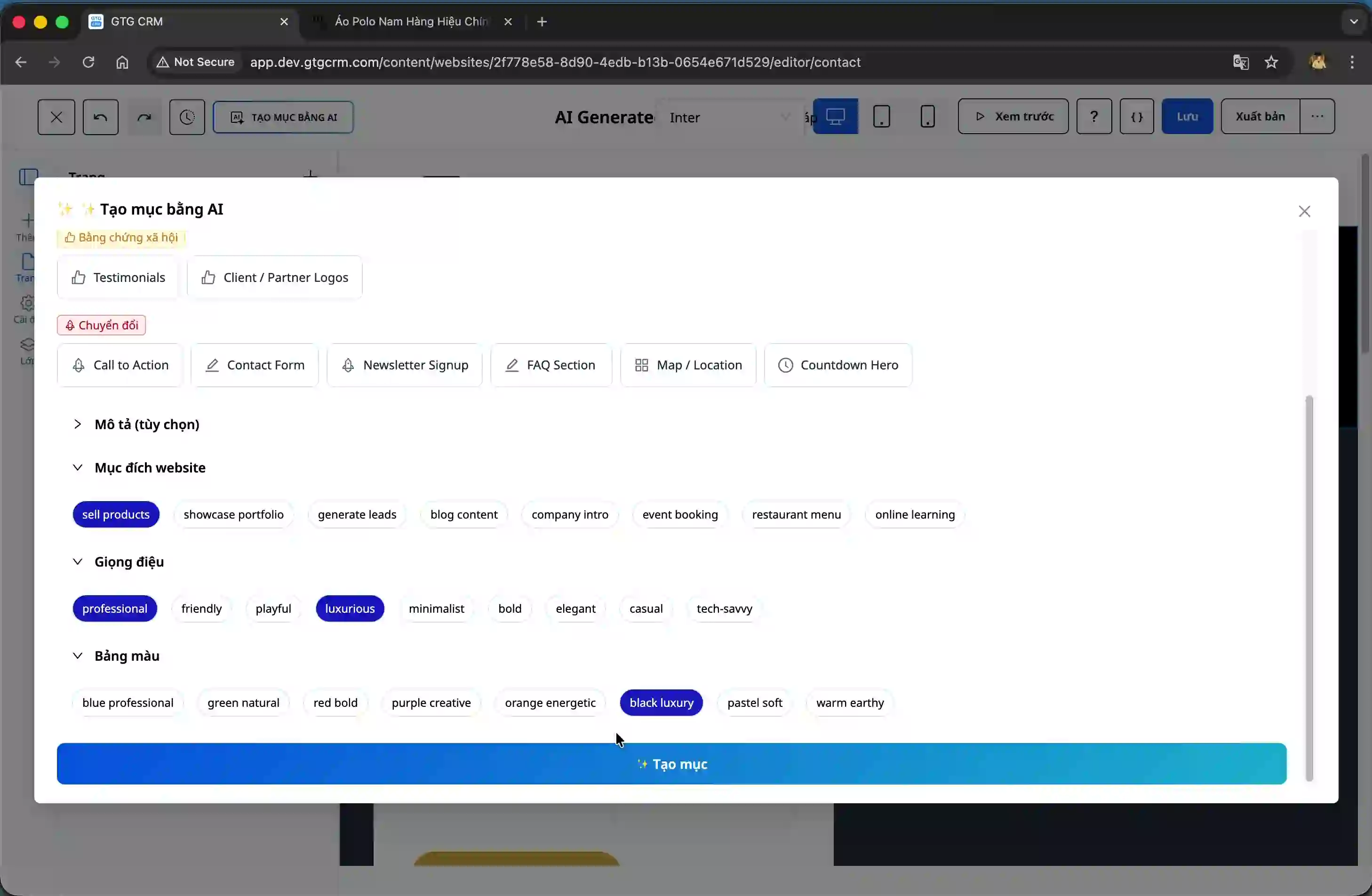Click the help question mark icon
This screenshot has width=1372, height=896.
point(1093,116)
